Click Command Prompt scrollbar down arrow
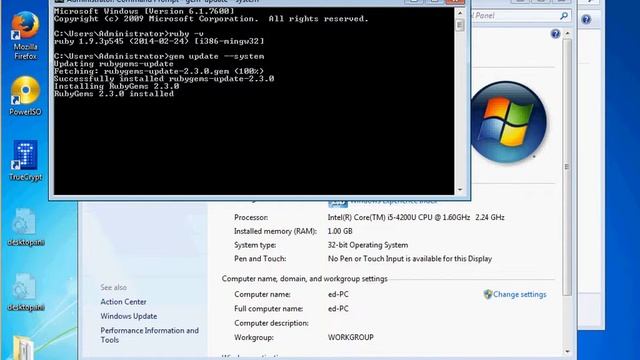The width and height of the screenshot is (640, 360). coord(460,190)
